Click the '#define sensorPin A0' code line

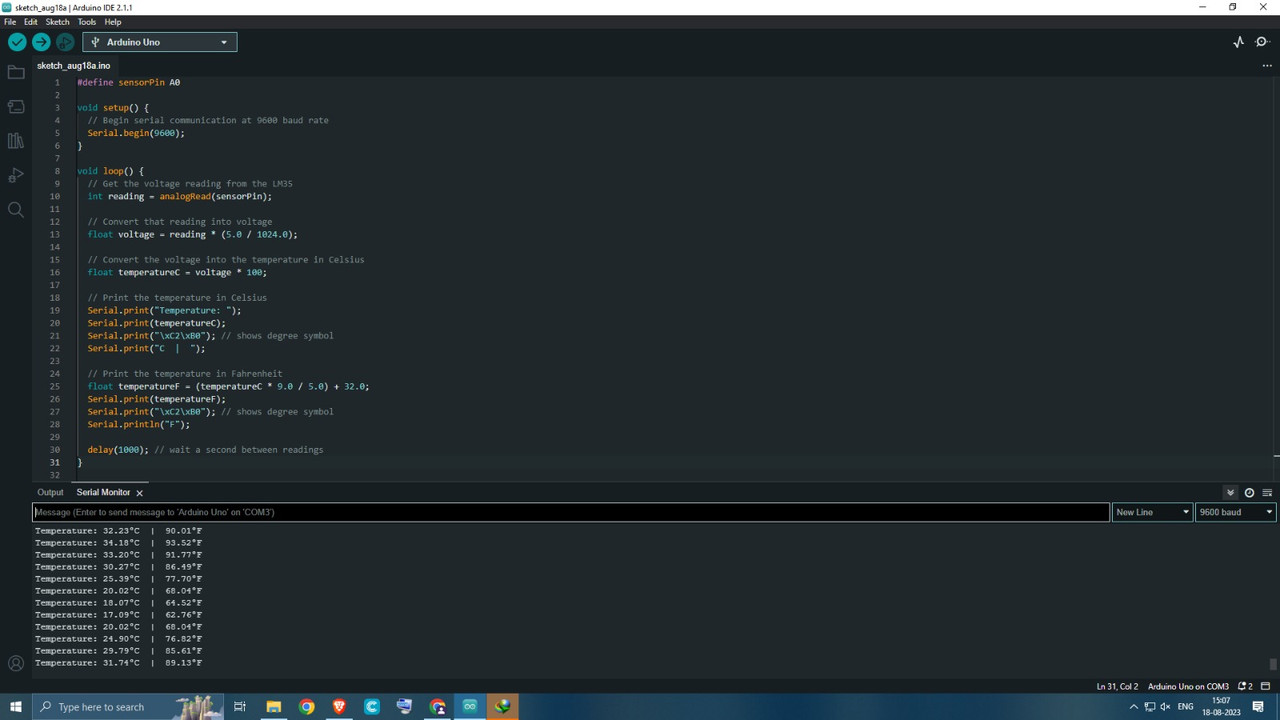pos(129,83)
